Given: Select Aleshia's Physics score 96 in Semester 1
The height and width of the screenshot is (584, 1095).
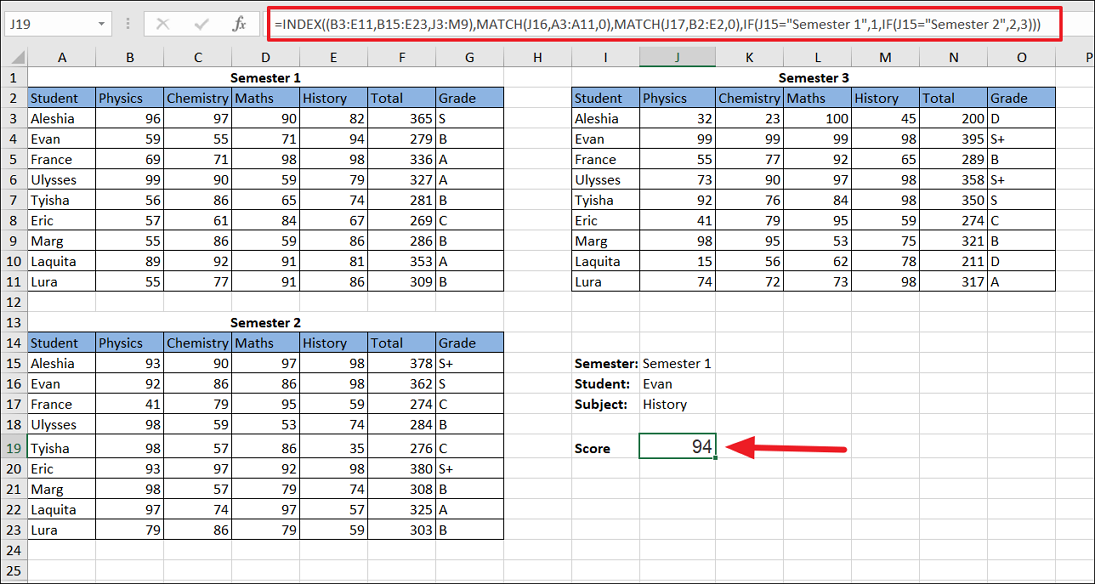Looking at the screenshot, I should click(x=129, y=118).
